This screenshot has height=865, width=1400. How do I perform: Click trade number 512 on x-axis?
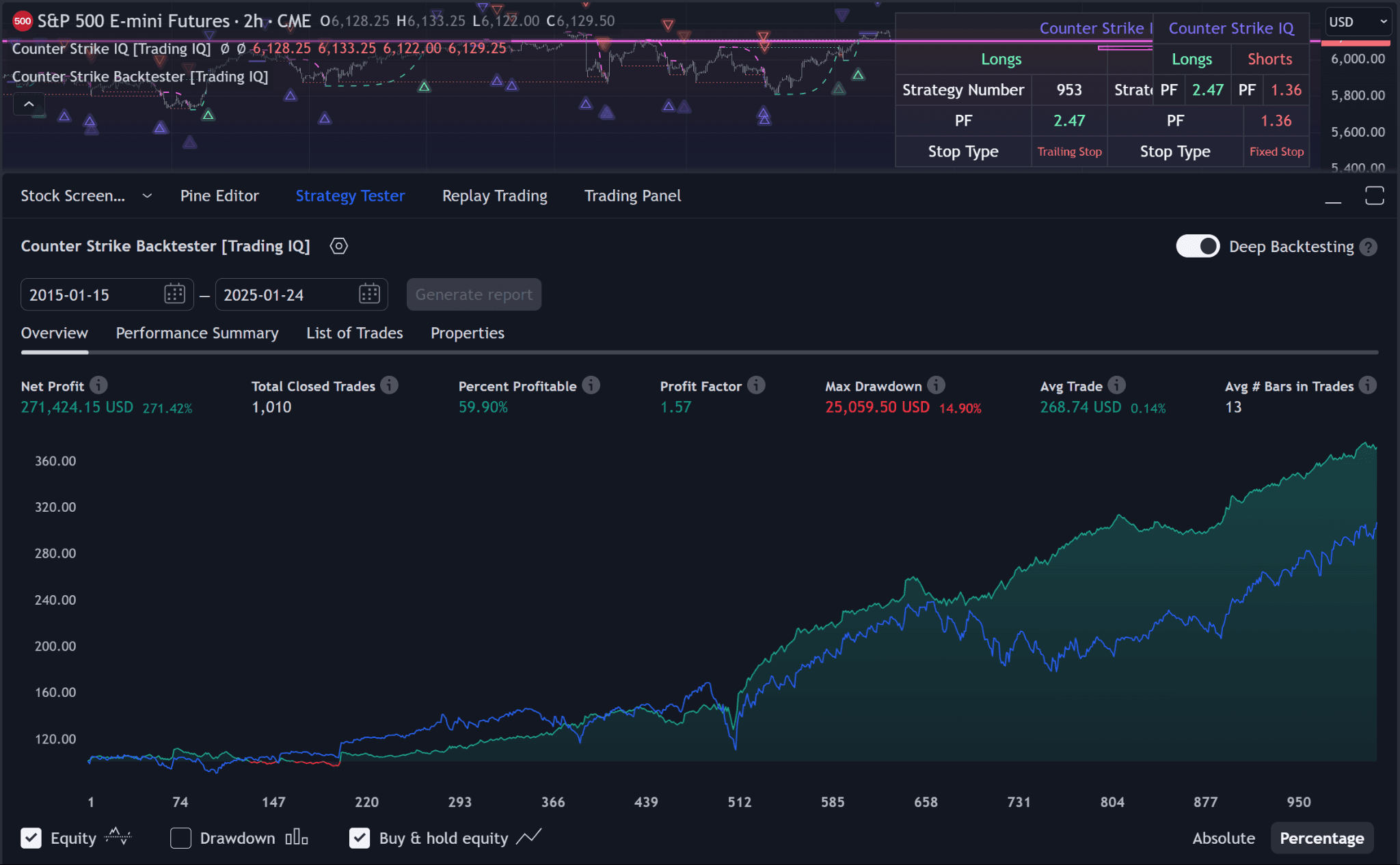coord(739,802)
